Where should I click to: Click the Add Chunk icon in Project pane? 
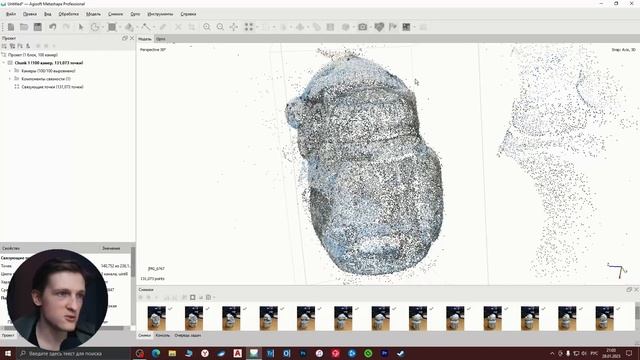click(x=4, y=46)
